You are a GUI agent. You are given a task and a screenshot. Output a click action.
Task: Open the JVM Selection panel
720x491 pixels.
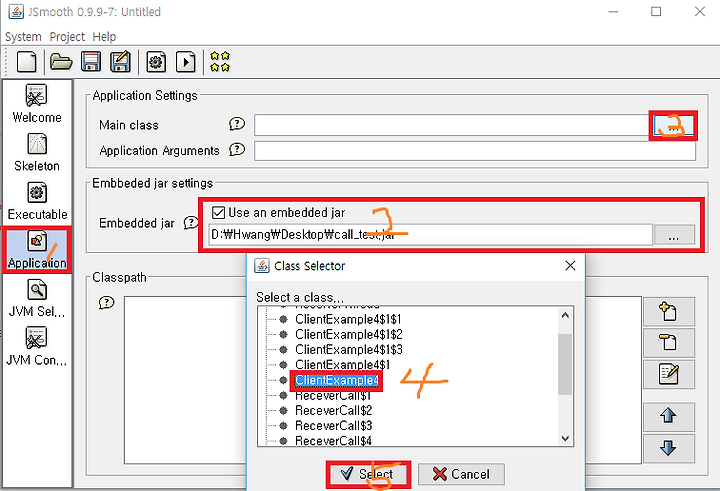(37, 299)
